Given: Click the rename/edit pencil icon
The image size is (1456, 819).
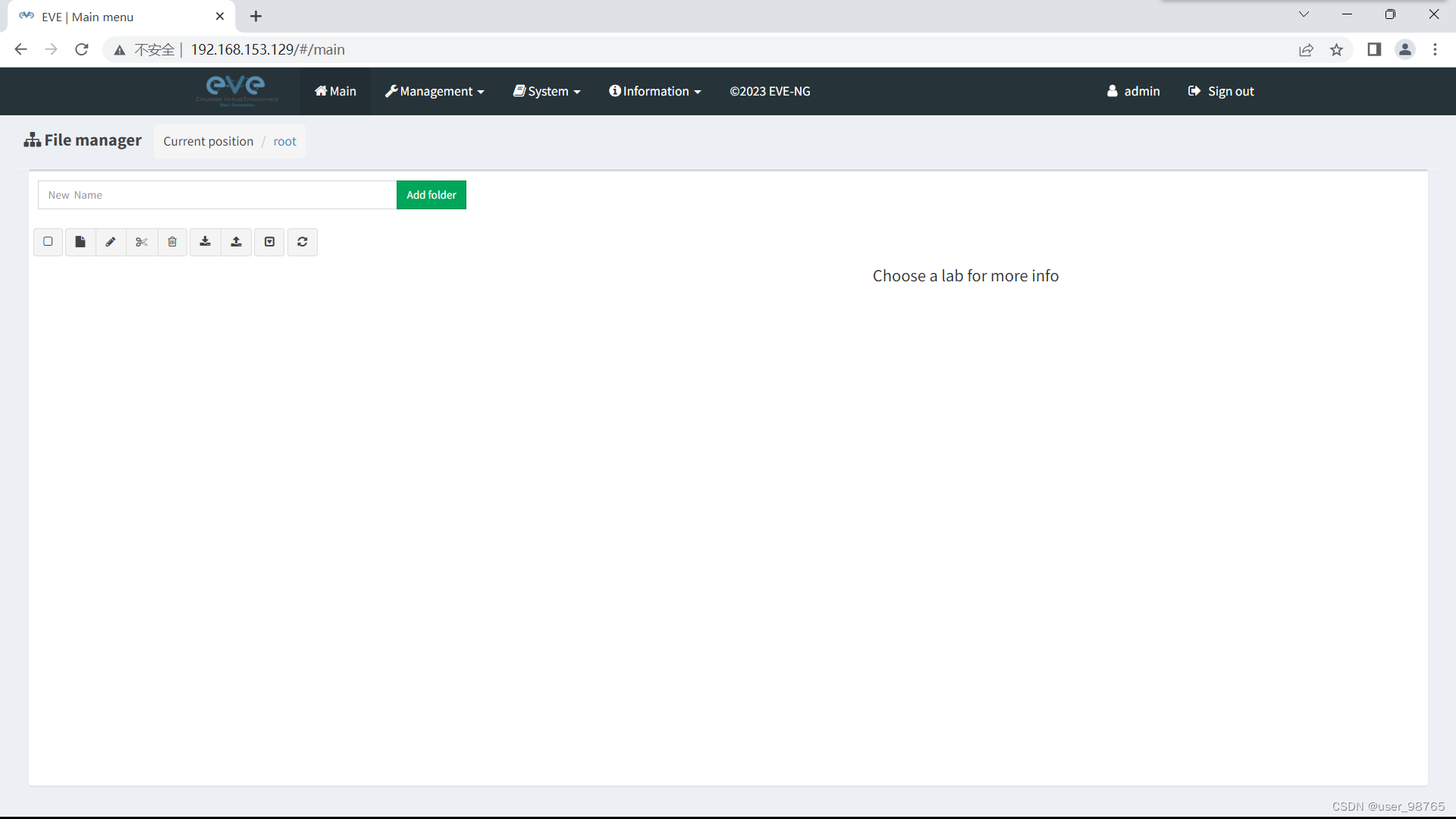Looking at the screenshot, I should tap(111, 241).
